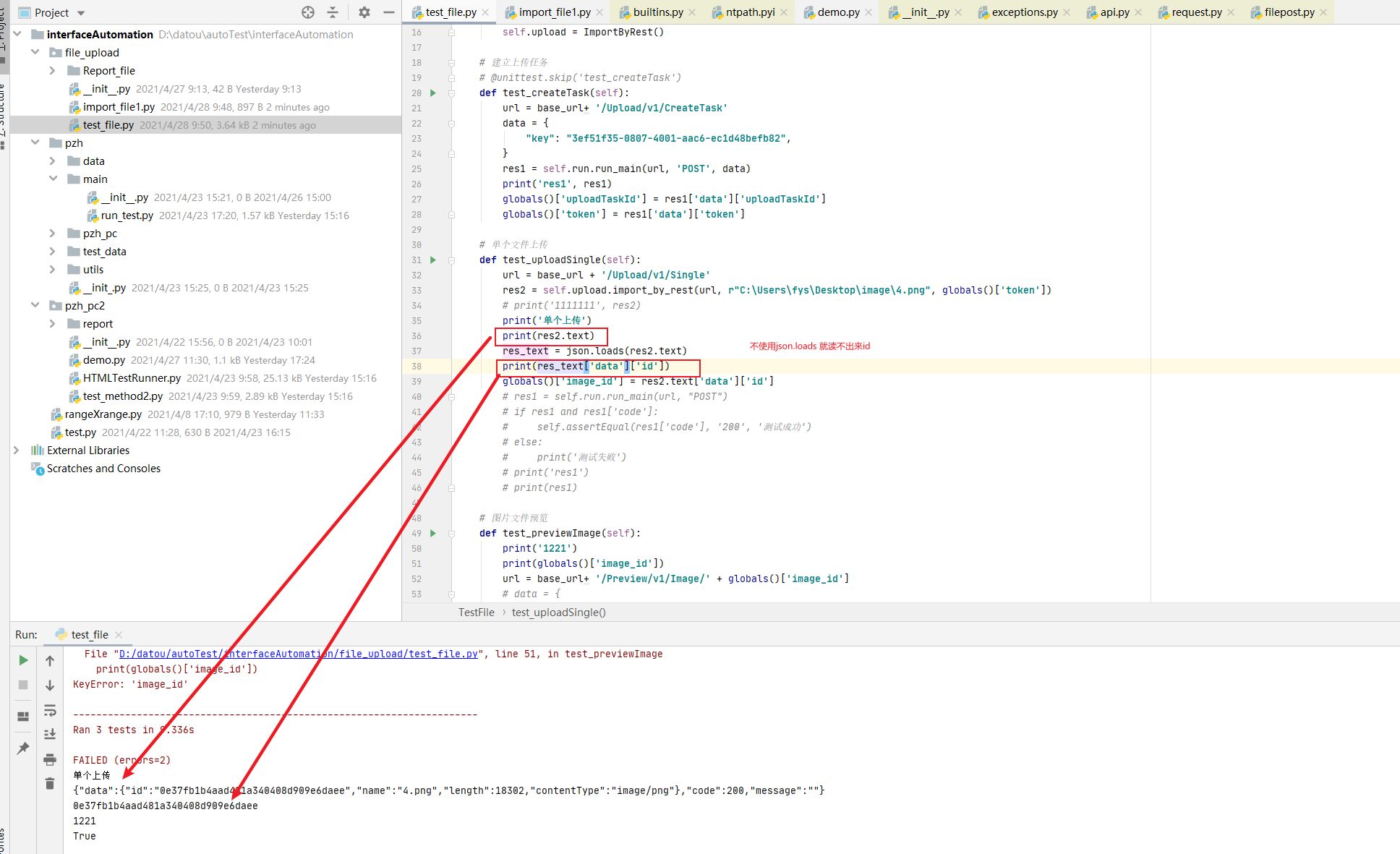Open Project panel settings via gear icon
The image size is (1400, 854).
click(x=364, y=12)
